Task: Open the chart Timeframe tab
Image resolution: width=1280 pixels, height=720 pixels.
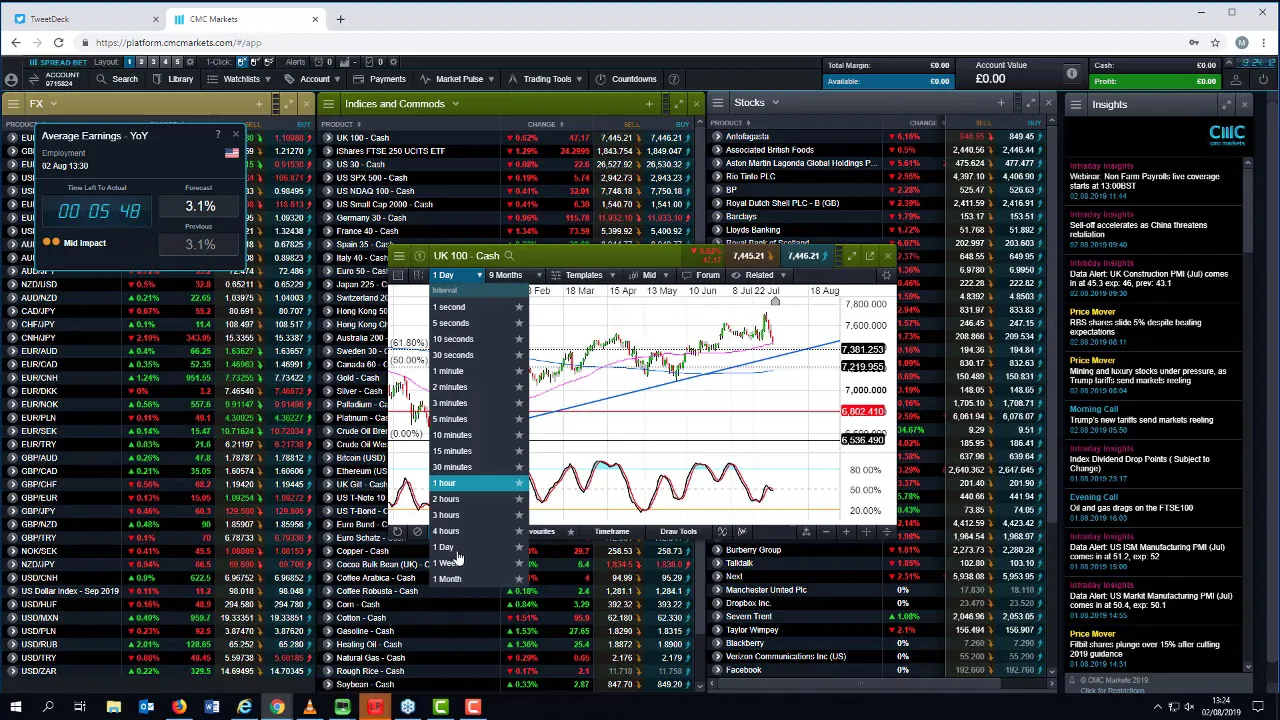Action: coord(612,532)
